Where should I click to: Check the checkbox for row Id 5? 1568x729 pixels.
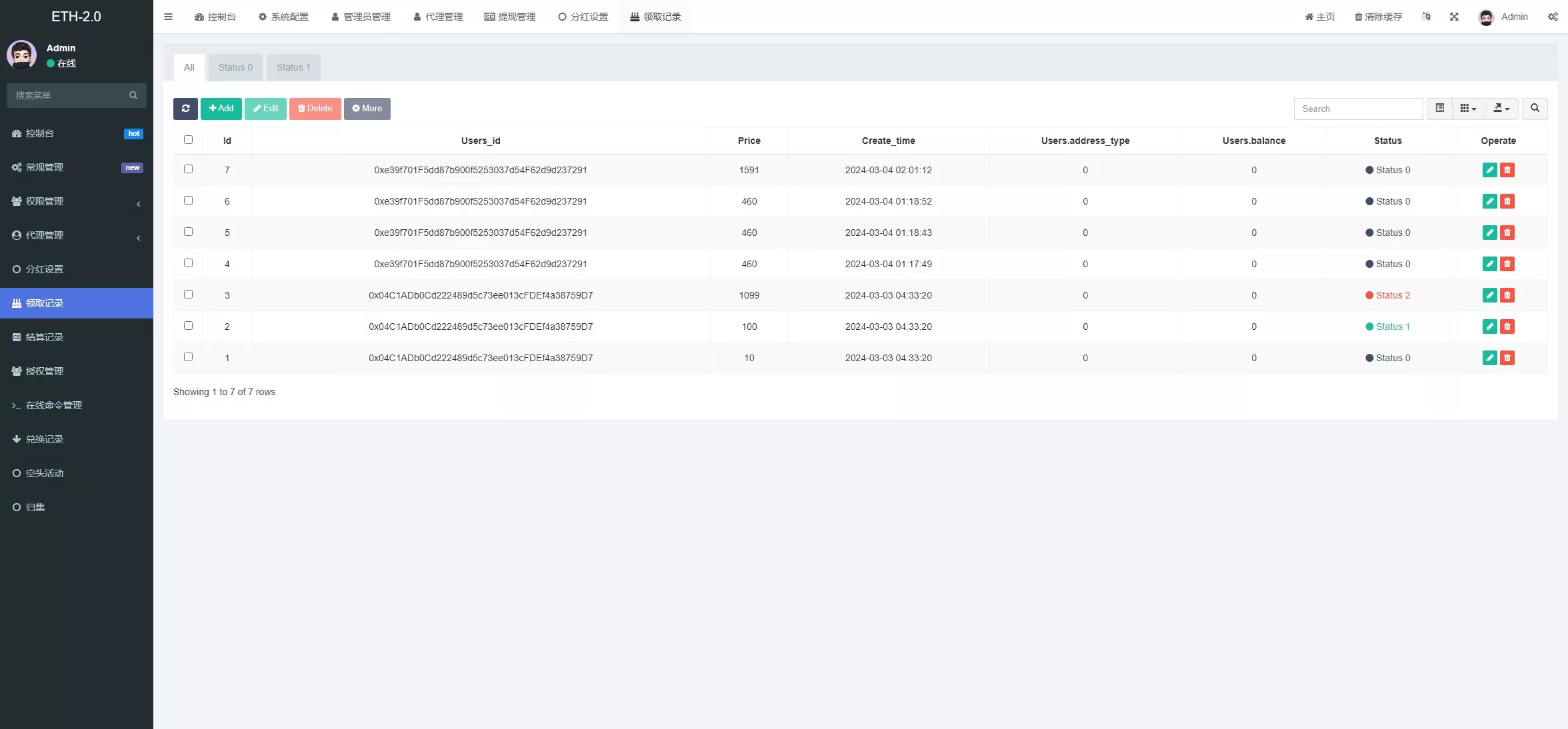[x=189, y=232]
